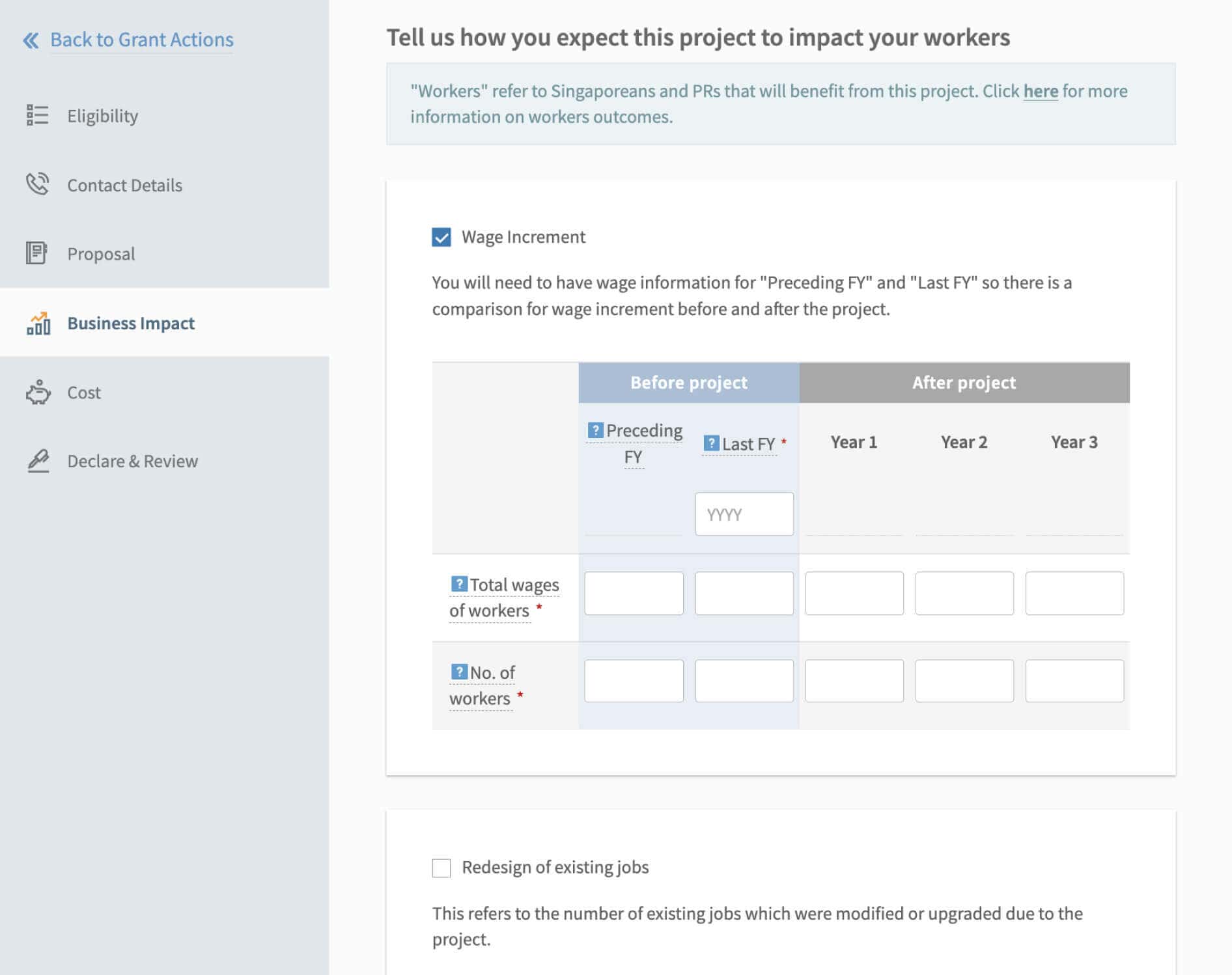Click the Contact Details phone icon
The width and height of the screenshot is (1232, 975).
[37, 184]
